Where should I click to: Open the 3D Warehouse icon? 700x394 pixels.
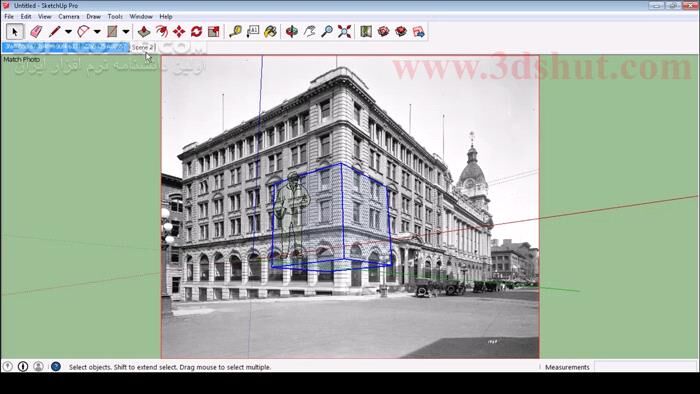[x=383, y=32]
